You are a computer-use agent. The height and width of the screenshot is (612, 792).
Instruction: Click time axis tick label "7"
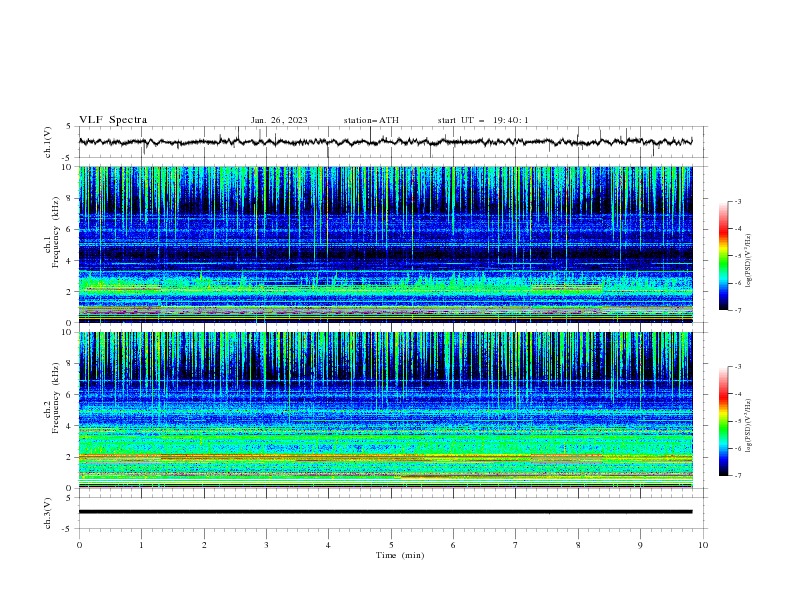tap(516, 545)
